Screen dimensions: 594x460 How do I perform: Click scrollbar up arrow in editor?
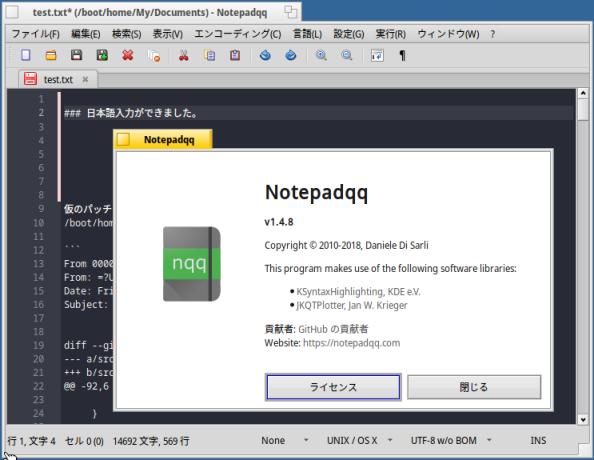583,93
